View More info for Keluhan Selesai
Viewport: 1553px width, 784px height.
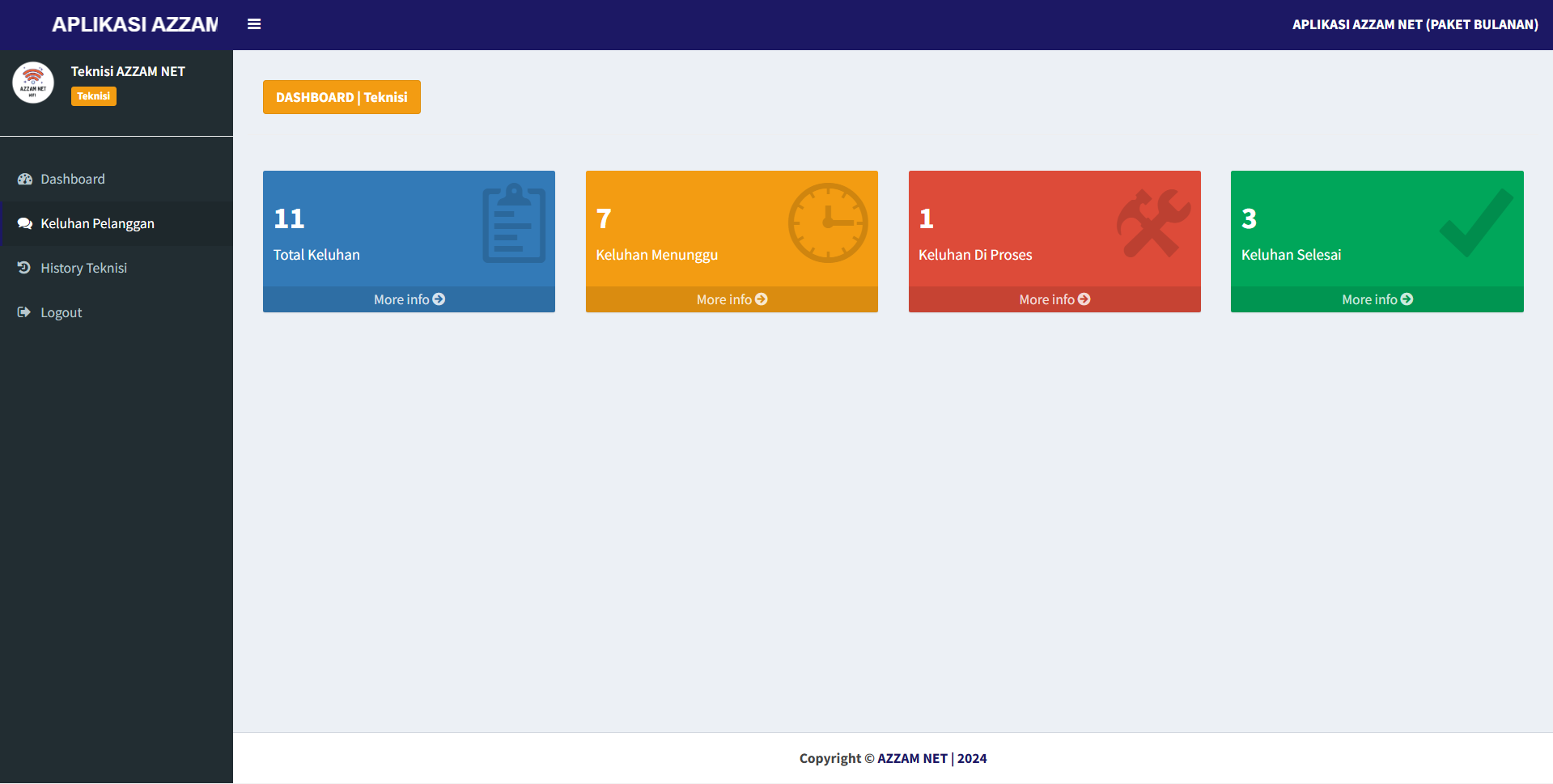[x=1377, y=299]
